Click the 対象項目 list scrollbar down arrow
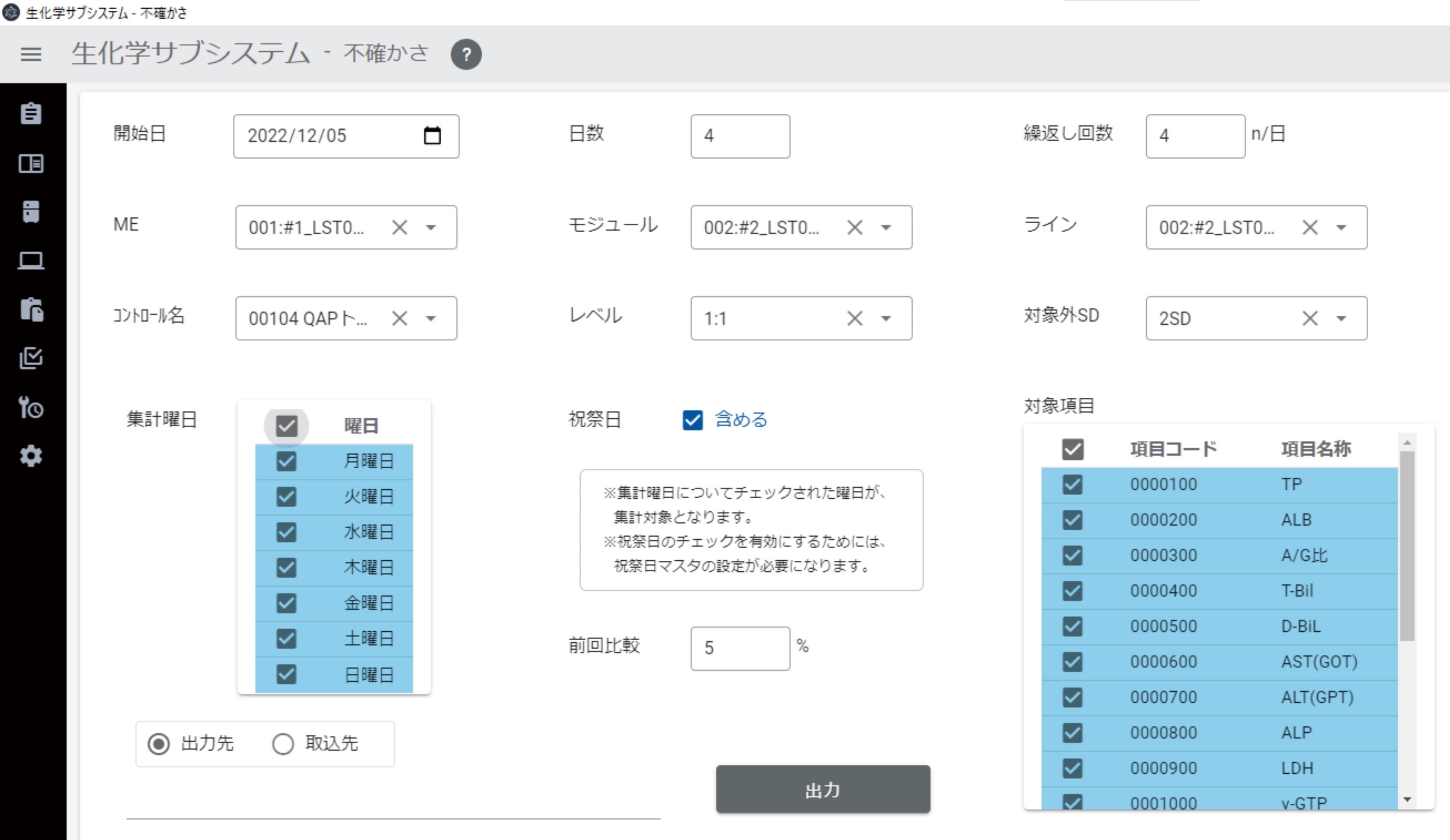This screenshot has height=840, width=1450. point(1407,799)
